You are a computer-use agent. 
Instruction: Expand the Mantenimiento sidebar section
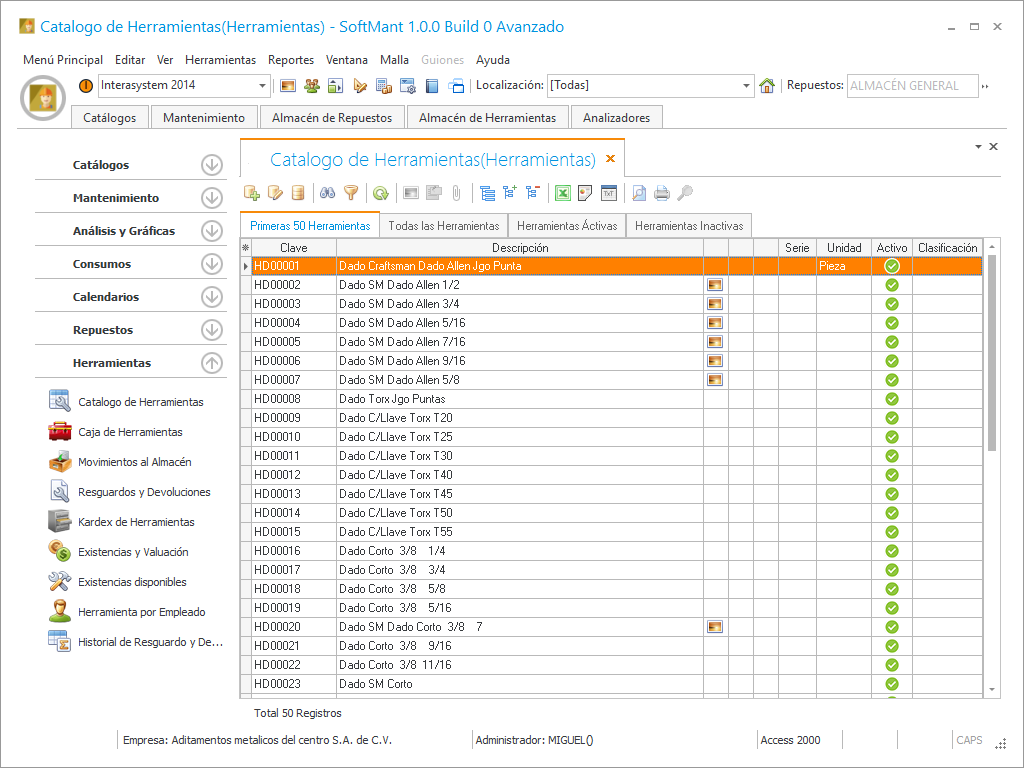[211, 198]
